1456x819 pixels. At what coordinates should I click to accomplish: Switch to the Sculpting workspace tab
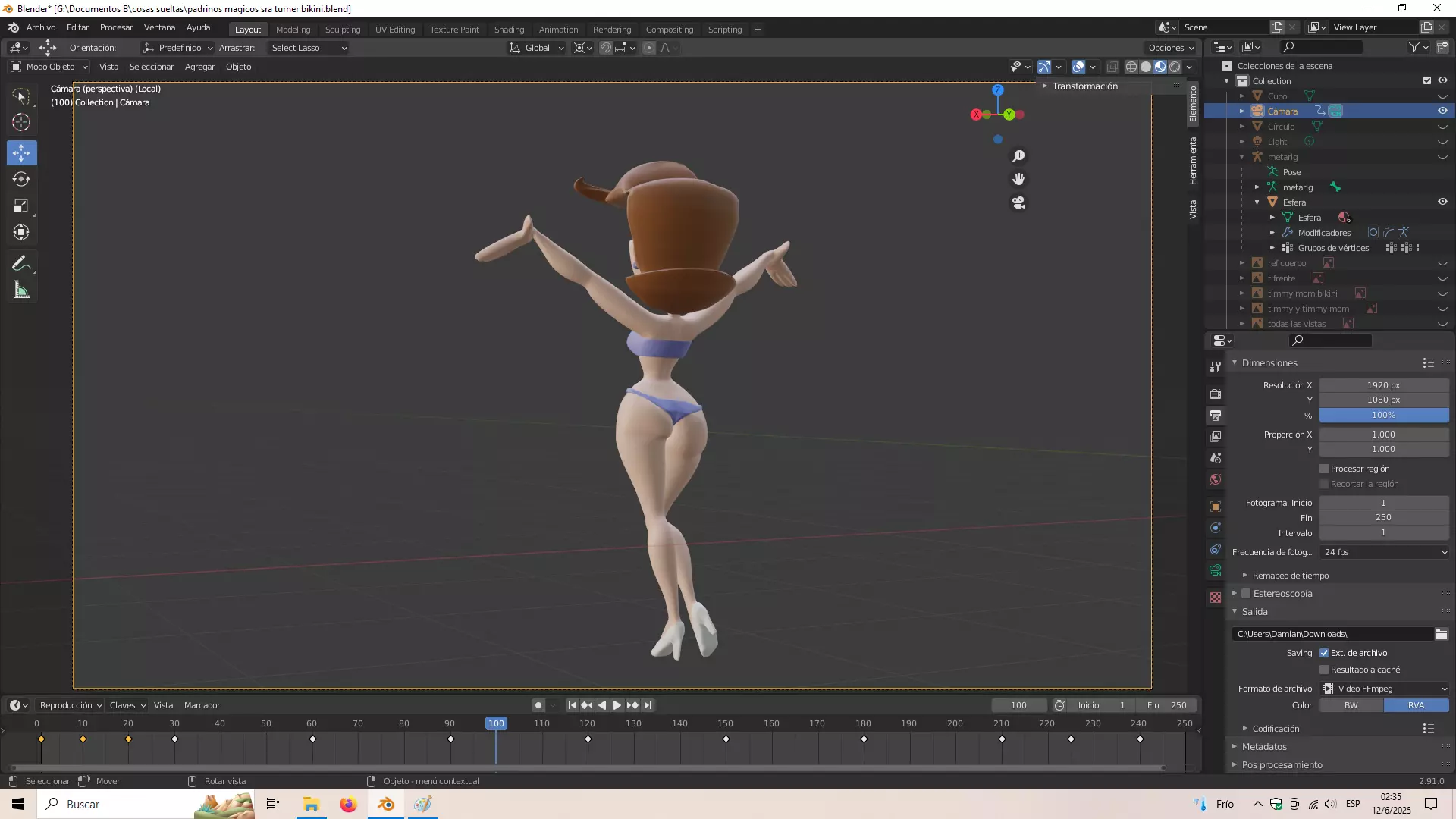point(343,30)
